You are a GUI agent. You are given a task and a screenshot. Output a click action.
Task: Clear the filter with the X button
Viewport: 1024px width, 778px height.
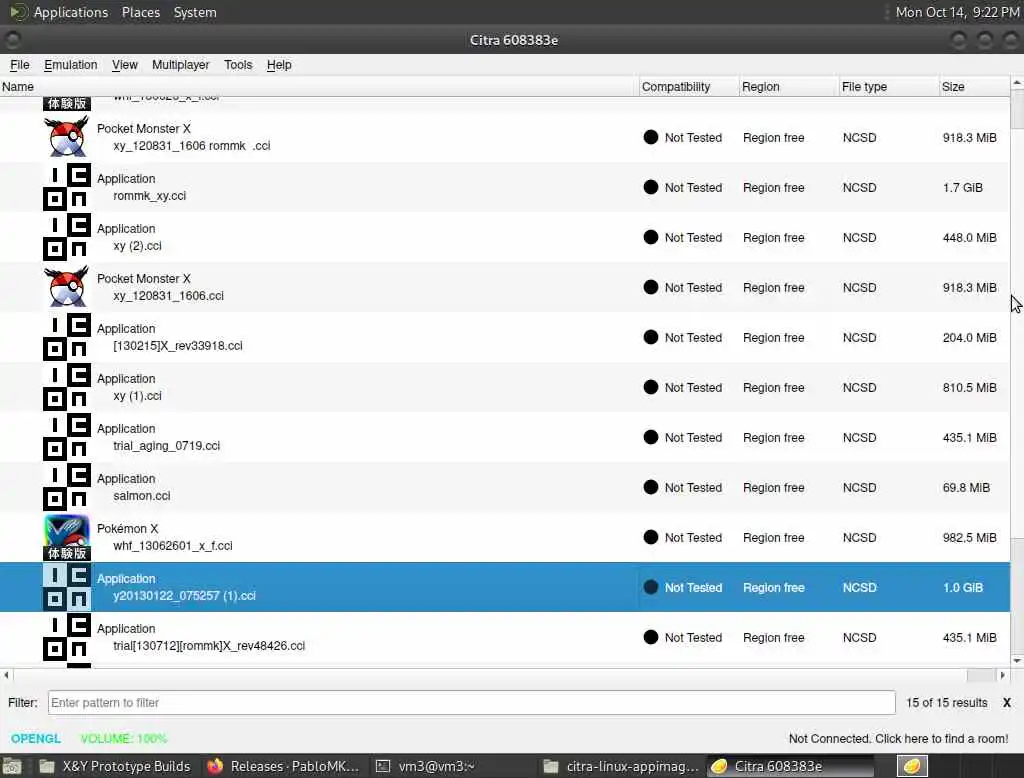(1006, 702)
